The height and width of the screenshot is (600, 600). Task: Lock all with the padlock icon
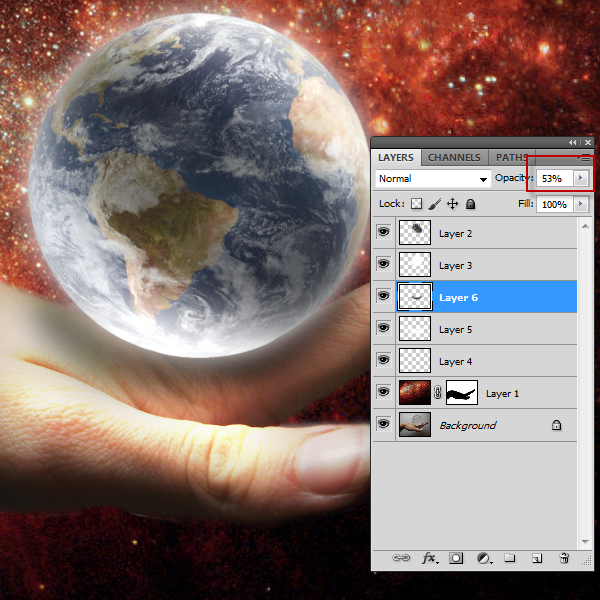click(470, 204)
